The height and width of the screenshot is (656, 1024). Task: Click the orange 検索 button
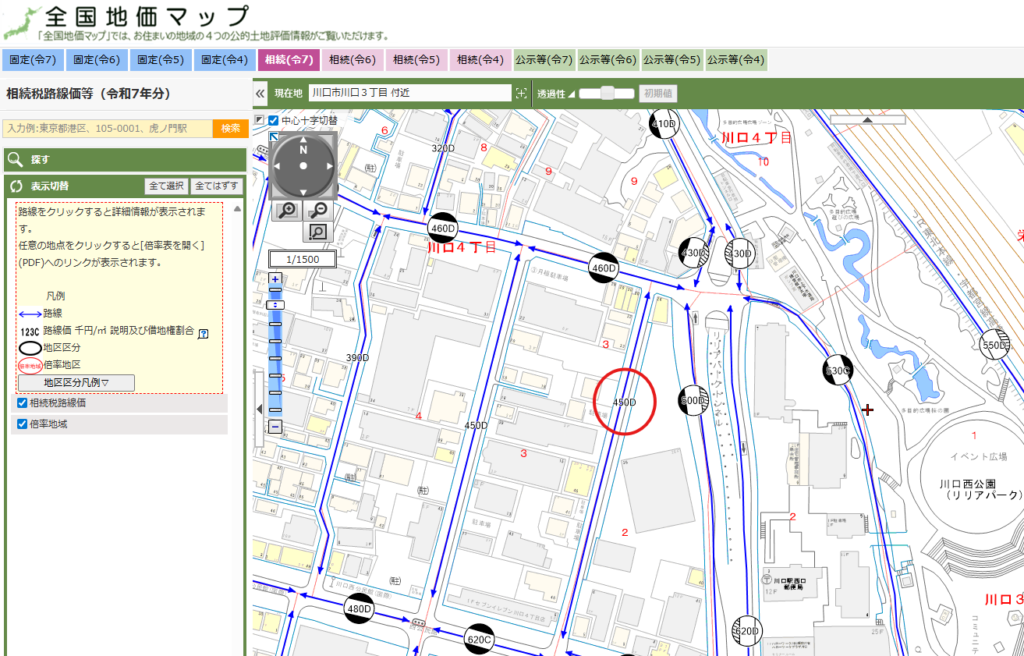pos(230,128)
